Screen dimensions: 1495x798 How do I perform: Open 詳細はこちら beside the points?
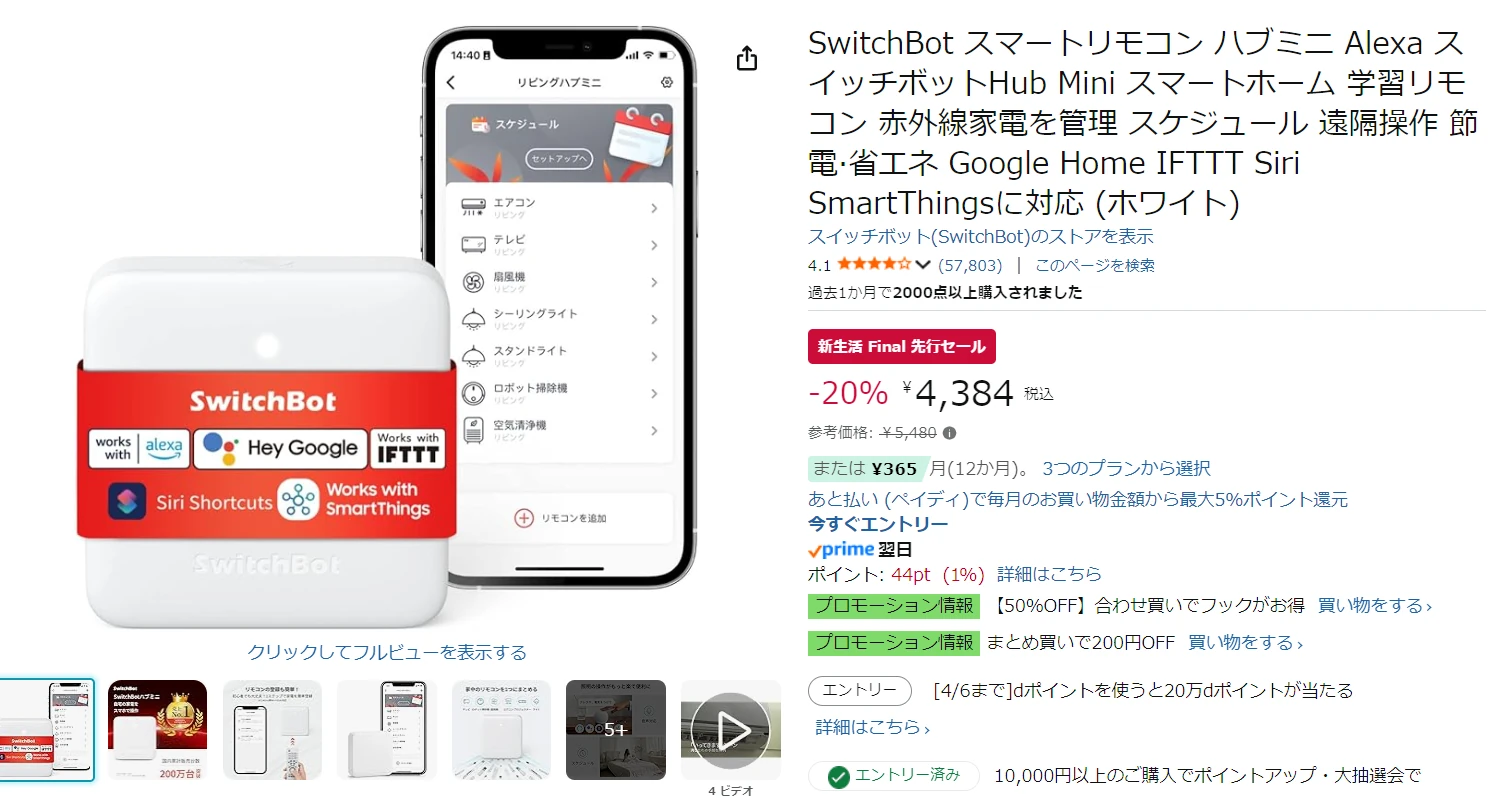pyautogui.click(x=1049, y=574)
